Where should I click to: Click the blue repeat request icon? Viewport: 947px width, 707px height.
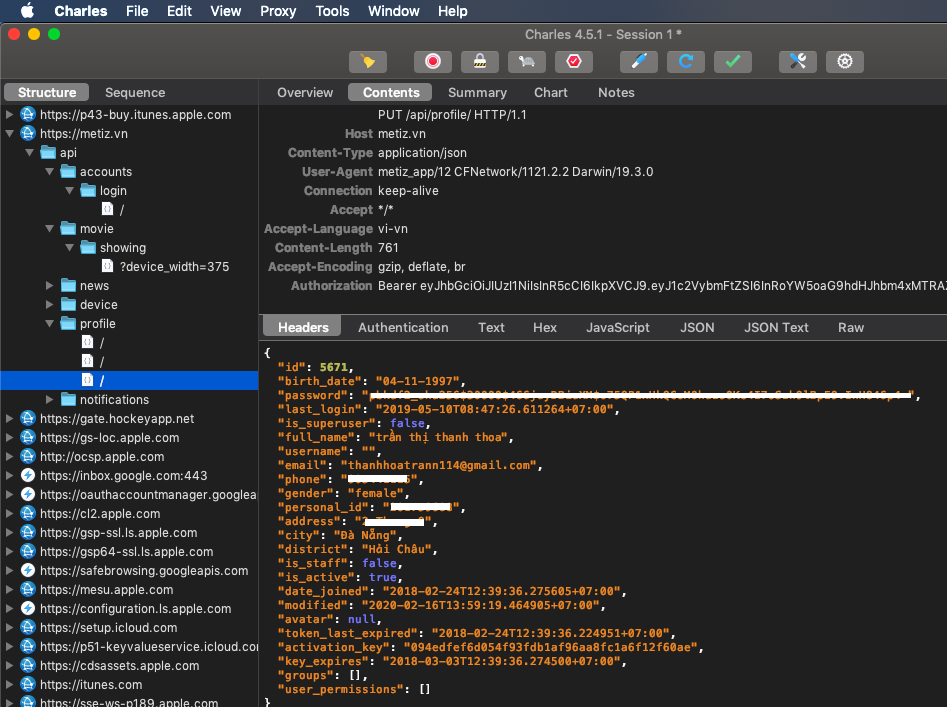click(686, 62)
